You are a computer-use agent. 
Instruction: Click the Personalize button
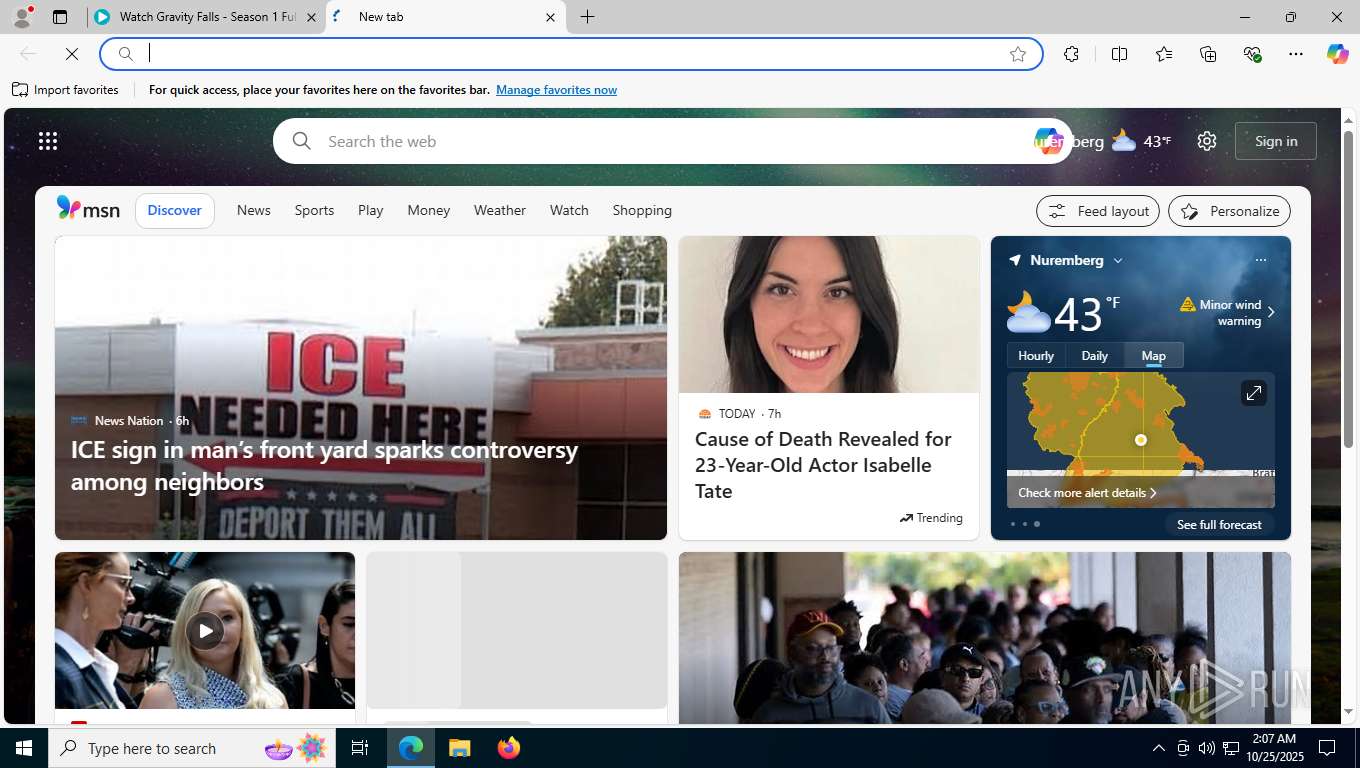(1230, 211)
